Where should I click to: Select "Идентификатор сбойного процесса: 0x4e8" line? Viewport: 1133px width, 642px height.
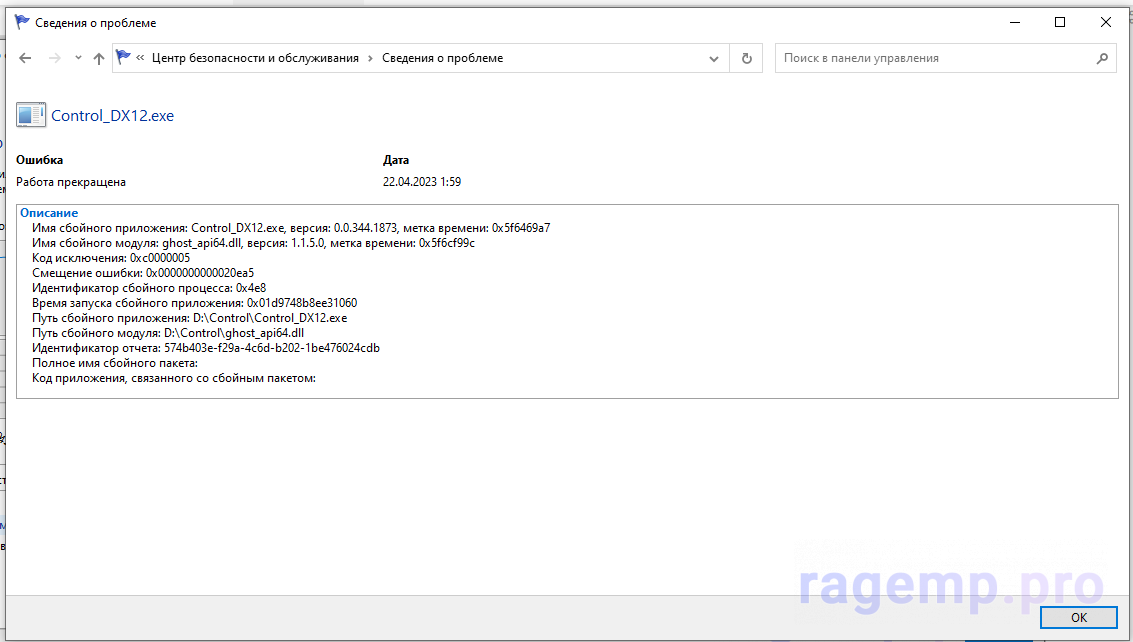pyautogui.click(x=149, y=288)
